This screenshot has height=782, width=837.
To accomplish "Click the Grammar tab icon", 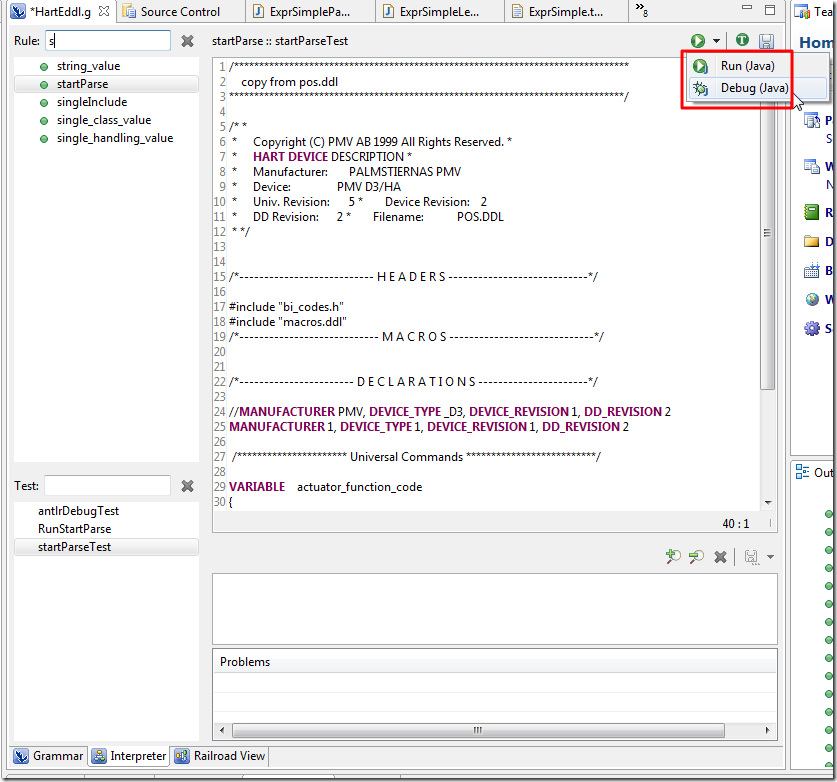I will [21, 756].
